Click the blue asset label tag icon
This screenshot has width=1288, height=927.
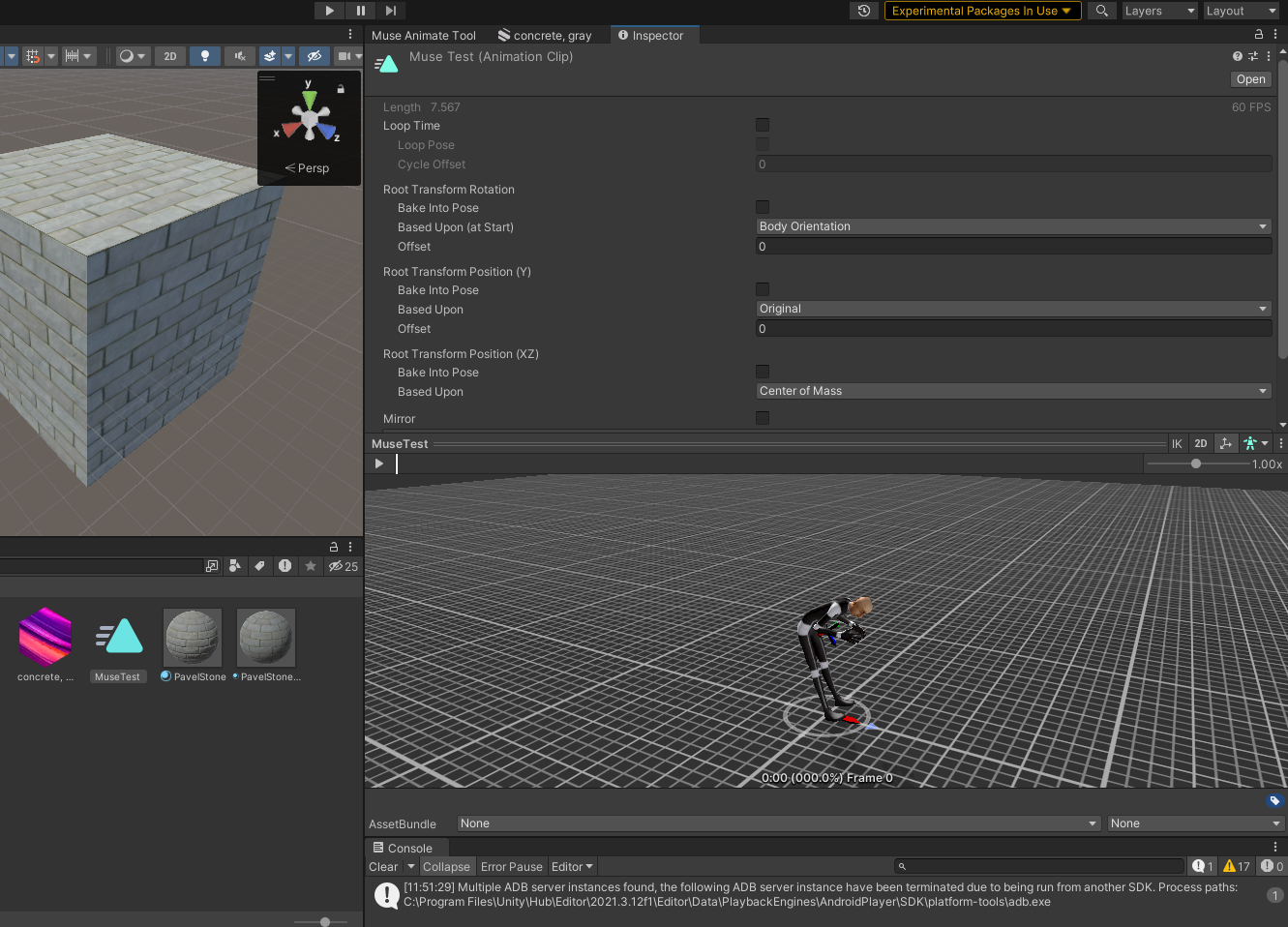pyautogui.click(x=1274, y=800)
